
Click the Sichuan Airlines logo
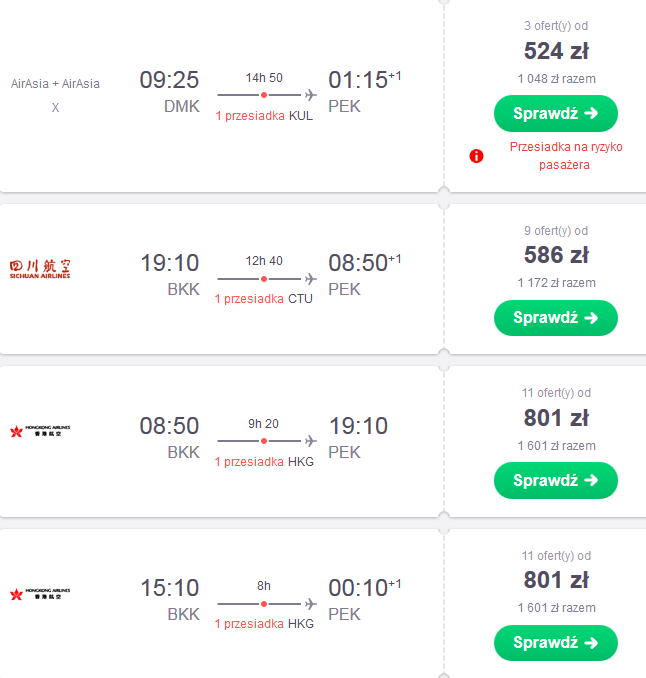(x=40, y=269)
